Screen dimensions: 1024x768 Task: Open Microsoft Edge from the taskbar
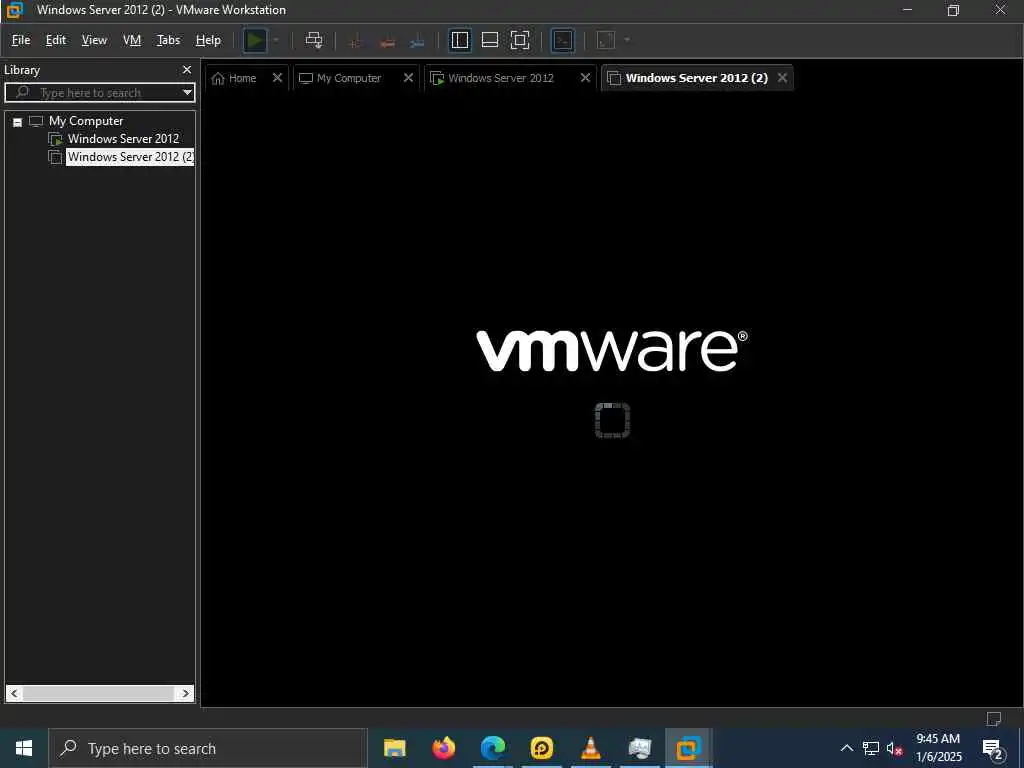(x=493, y=748)
